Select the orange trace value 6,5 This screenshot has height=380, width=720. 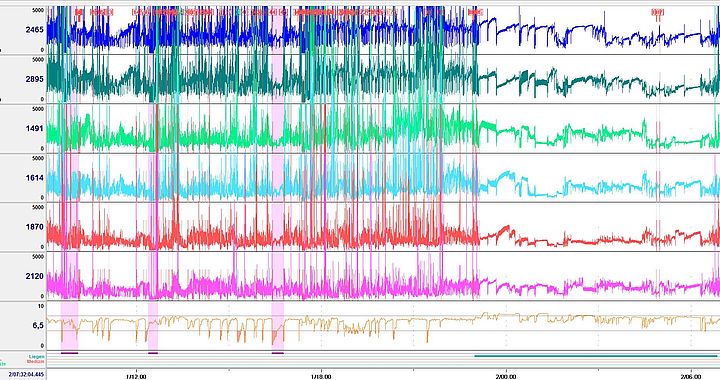click(x=38, y=325)
